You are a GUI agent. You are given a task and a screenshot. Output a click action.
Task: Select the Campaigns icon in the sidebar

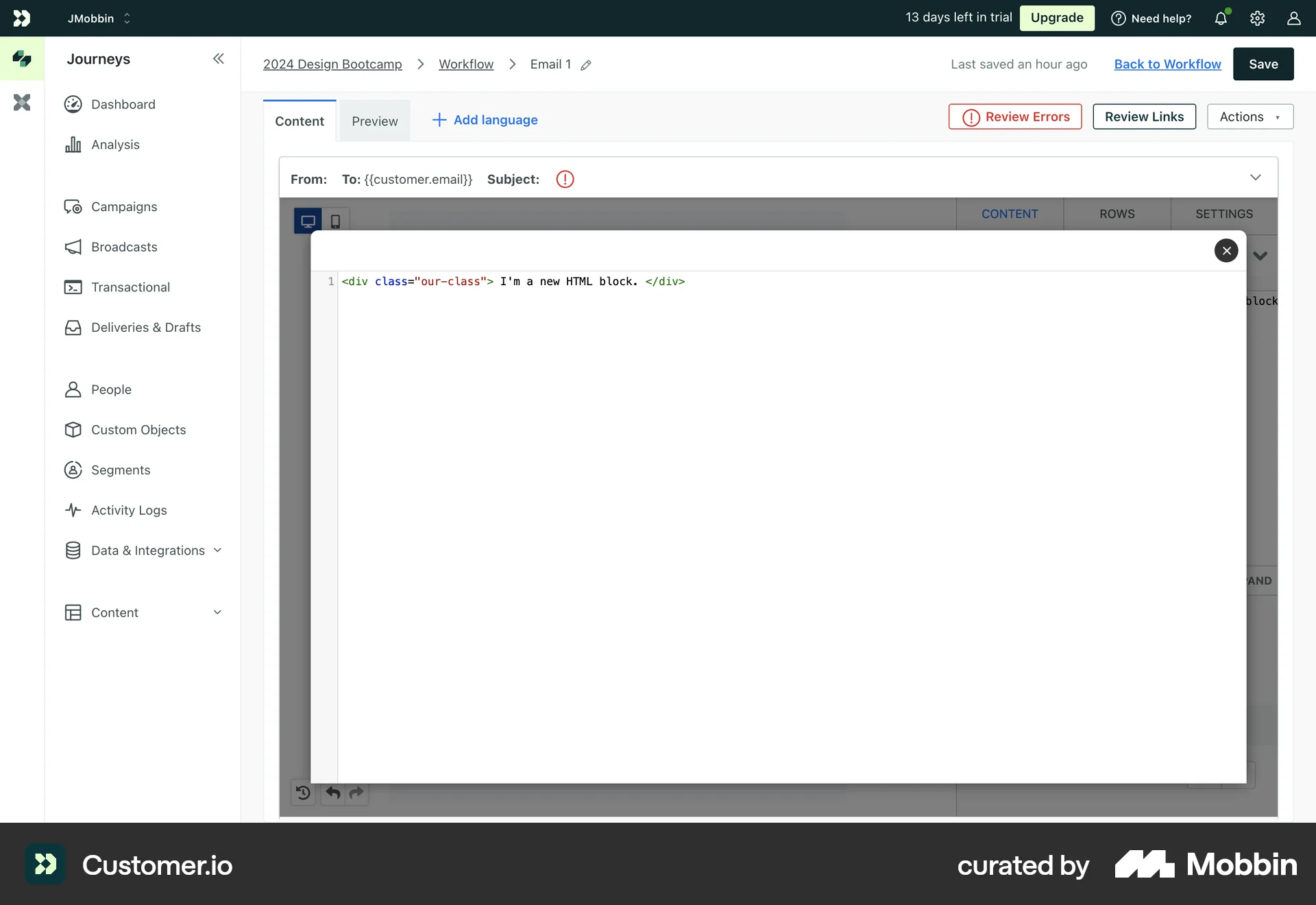(73, 206)
